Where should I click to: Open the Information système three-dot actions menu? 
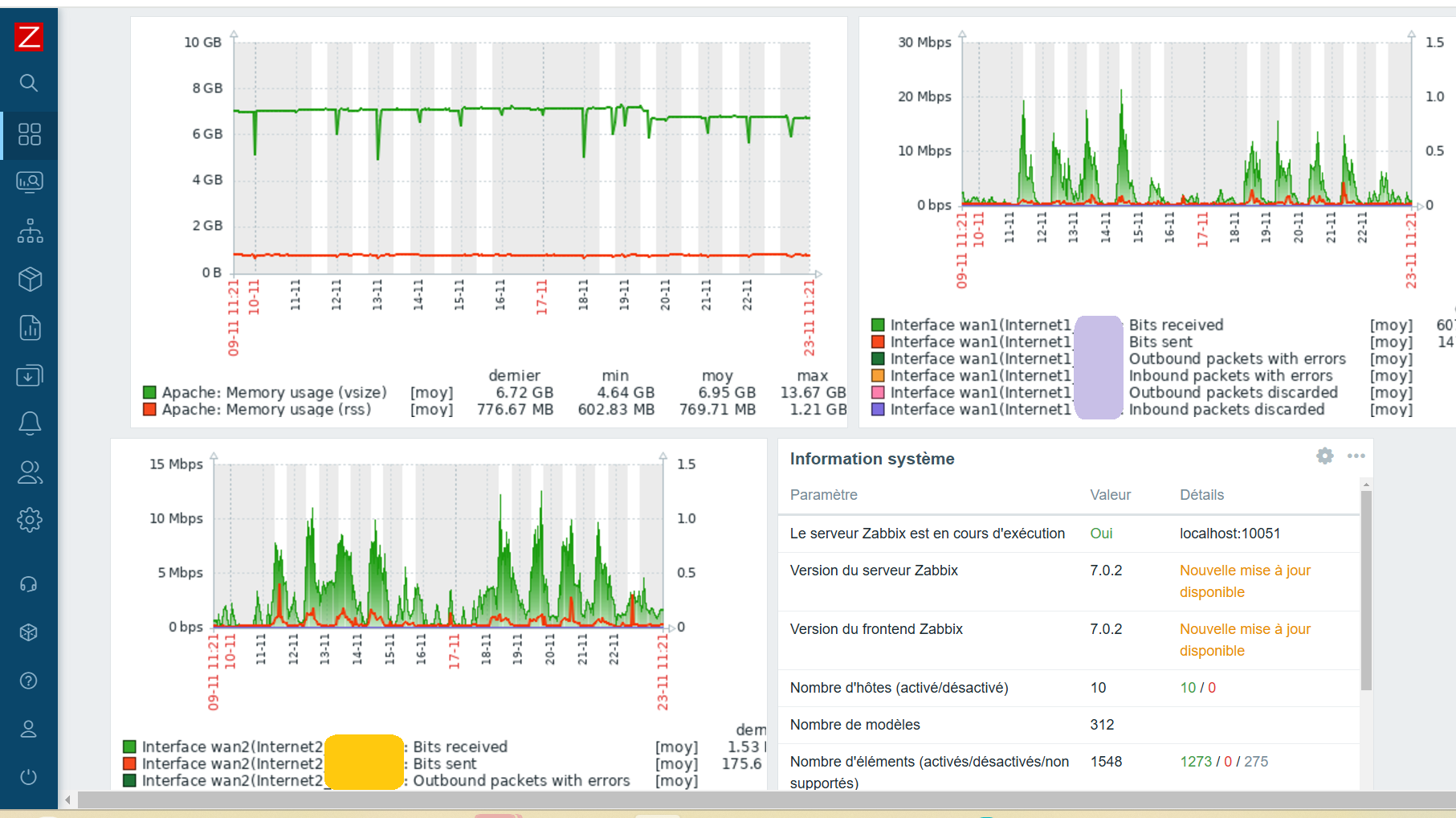(1356, 456)
